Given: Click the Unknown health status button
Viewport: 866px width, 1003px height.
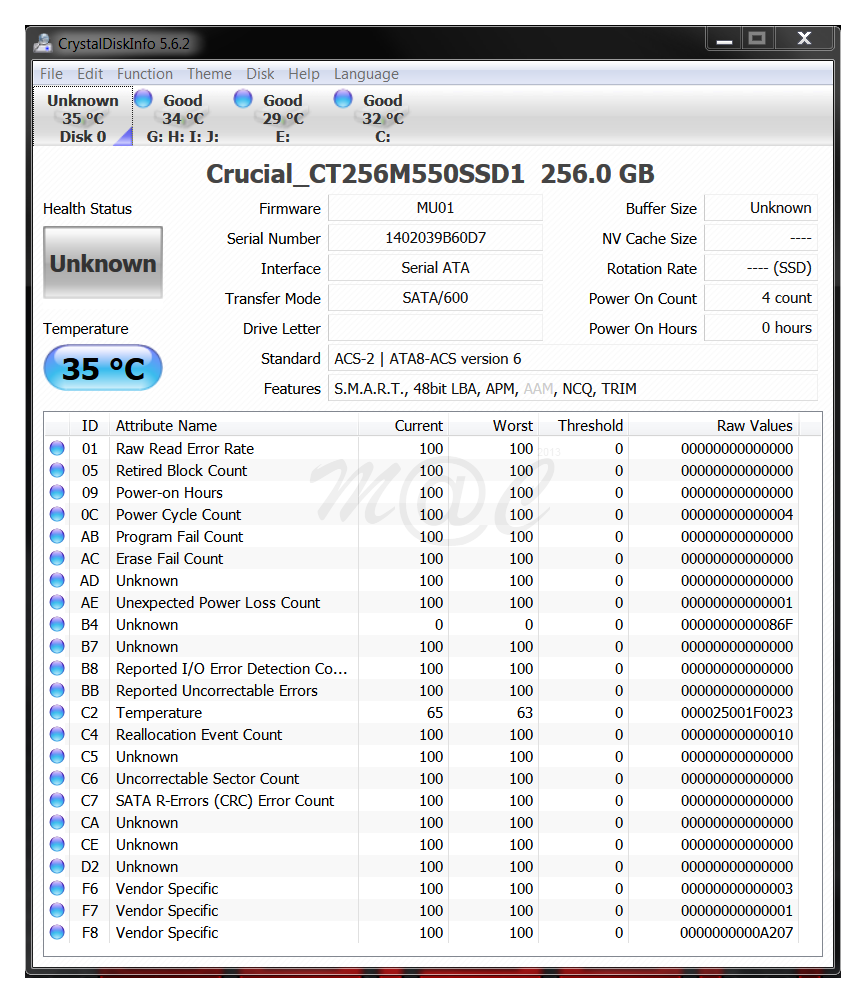Looking at the screenshot, I should [x=103, y=263].
